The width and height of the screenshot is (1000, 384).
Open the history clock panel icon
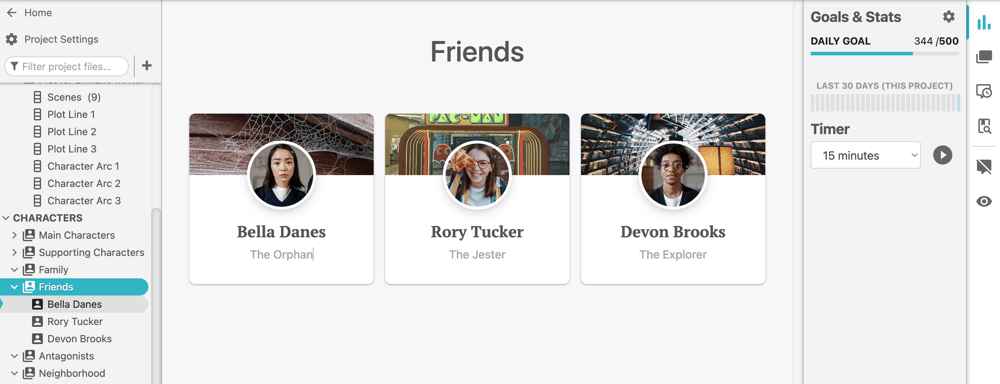[983, 92]
